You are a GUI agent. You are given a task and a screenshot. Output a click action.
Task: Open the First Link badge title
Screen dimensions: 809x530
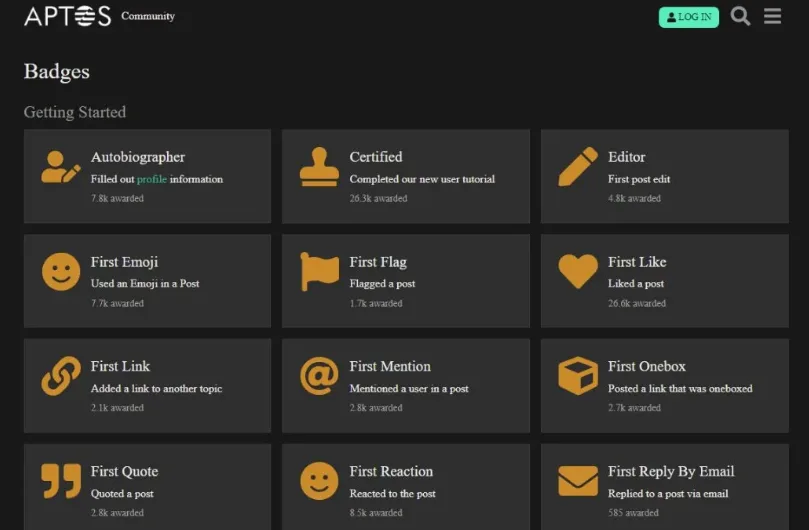(x=120, y=366)
